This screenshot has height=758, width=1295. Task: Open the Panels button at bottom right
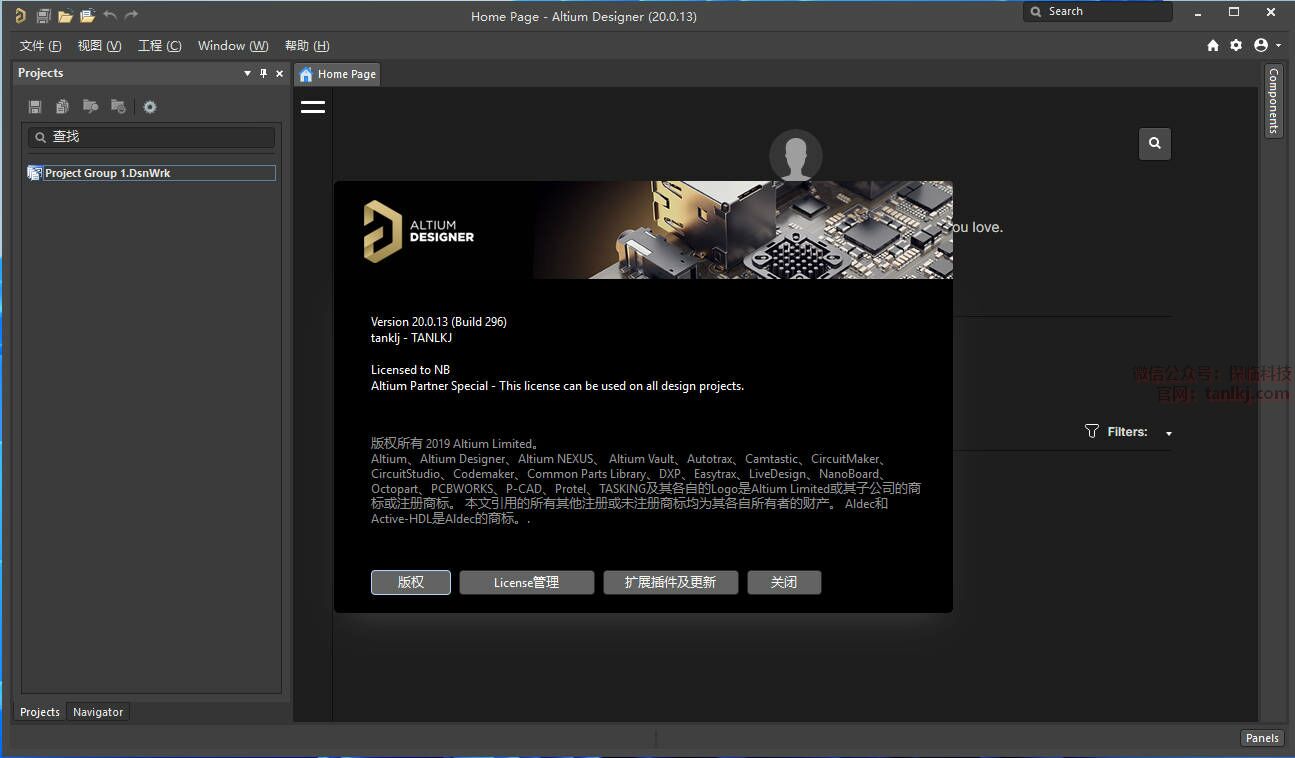tap(1262, 738)
